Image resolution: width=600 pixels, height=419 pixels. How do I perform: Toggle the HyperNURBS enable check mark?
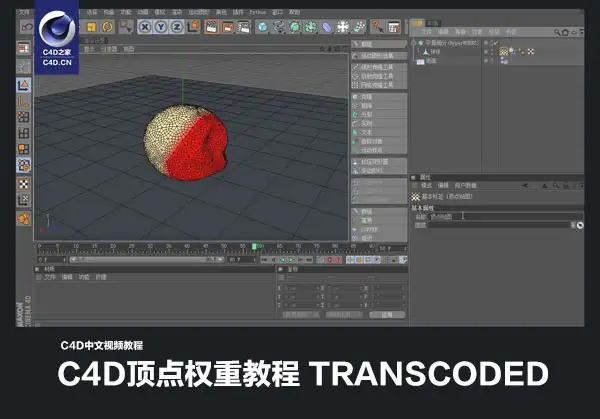tap(496, 43)
